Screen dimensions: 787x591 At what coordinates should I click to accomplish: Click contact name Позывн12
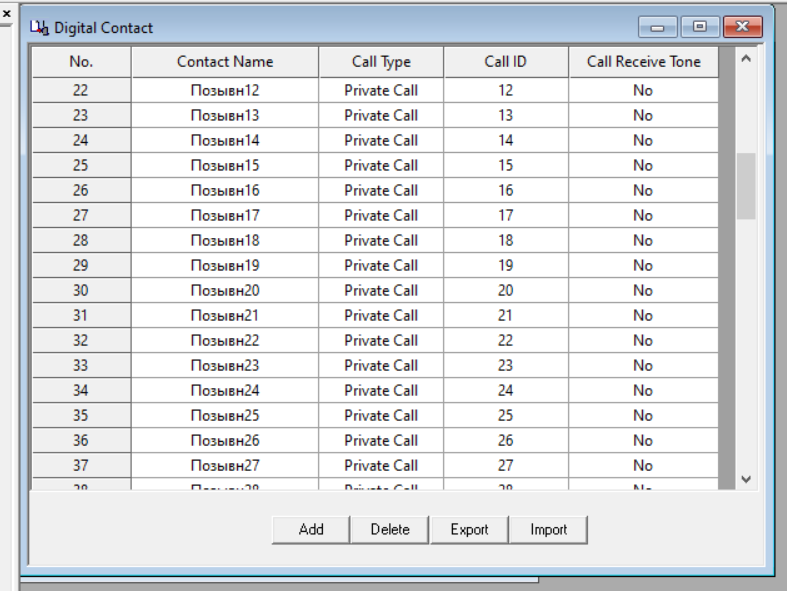click(225, 90)
